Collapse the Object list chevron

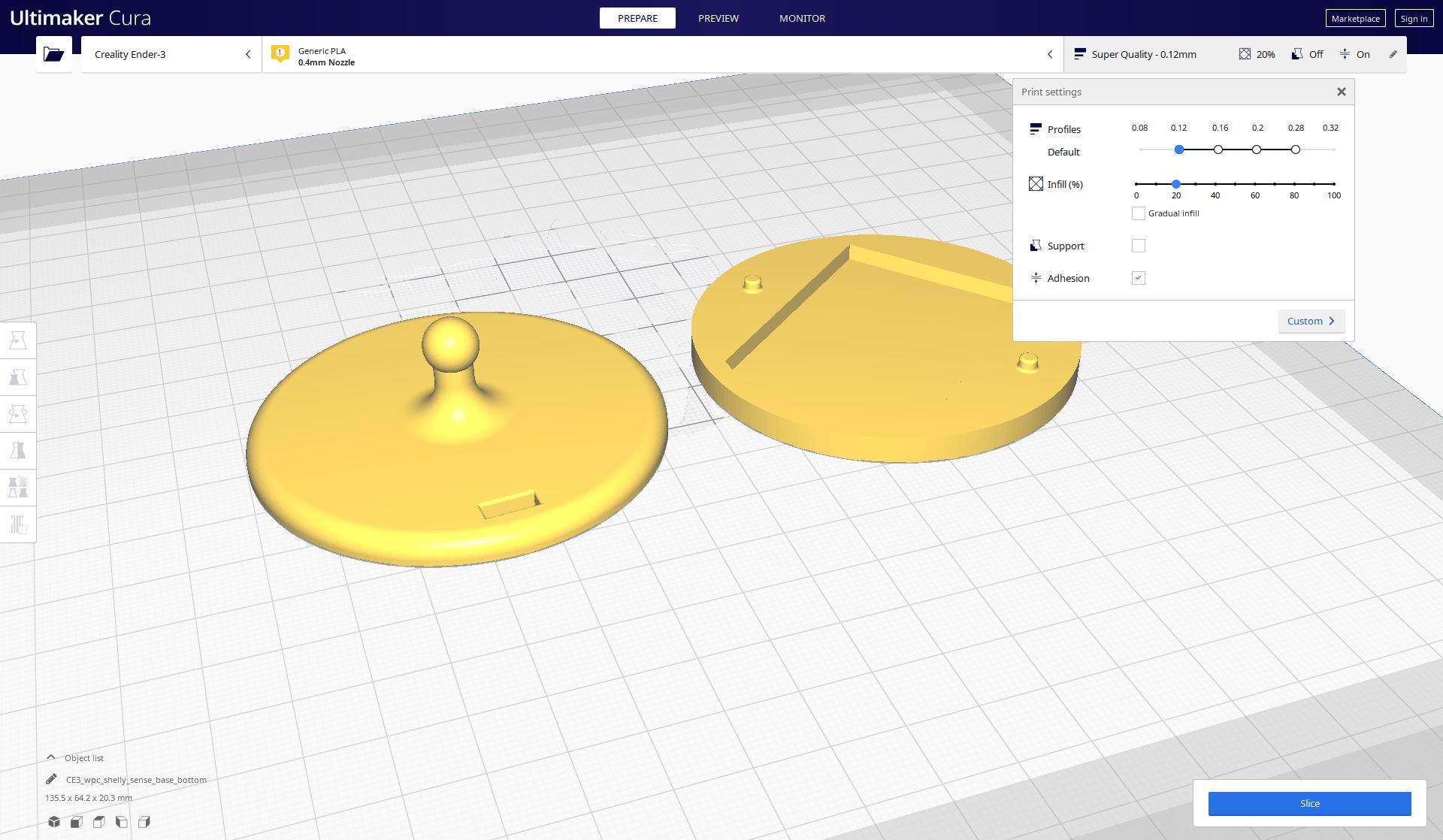[51, 757]
